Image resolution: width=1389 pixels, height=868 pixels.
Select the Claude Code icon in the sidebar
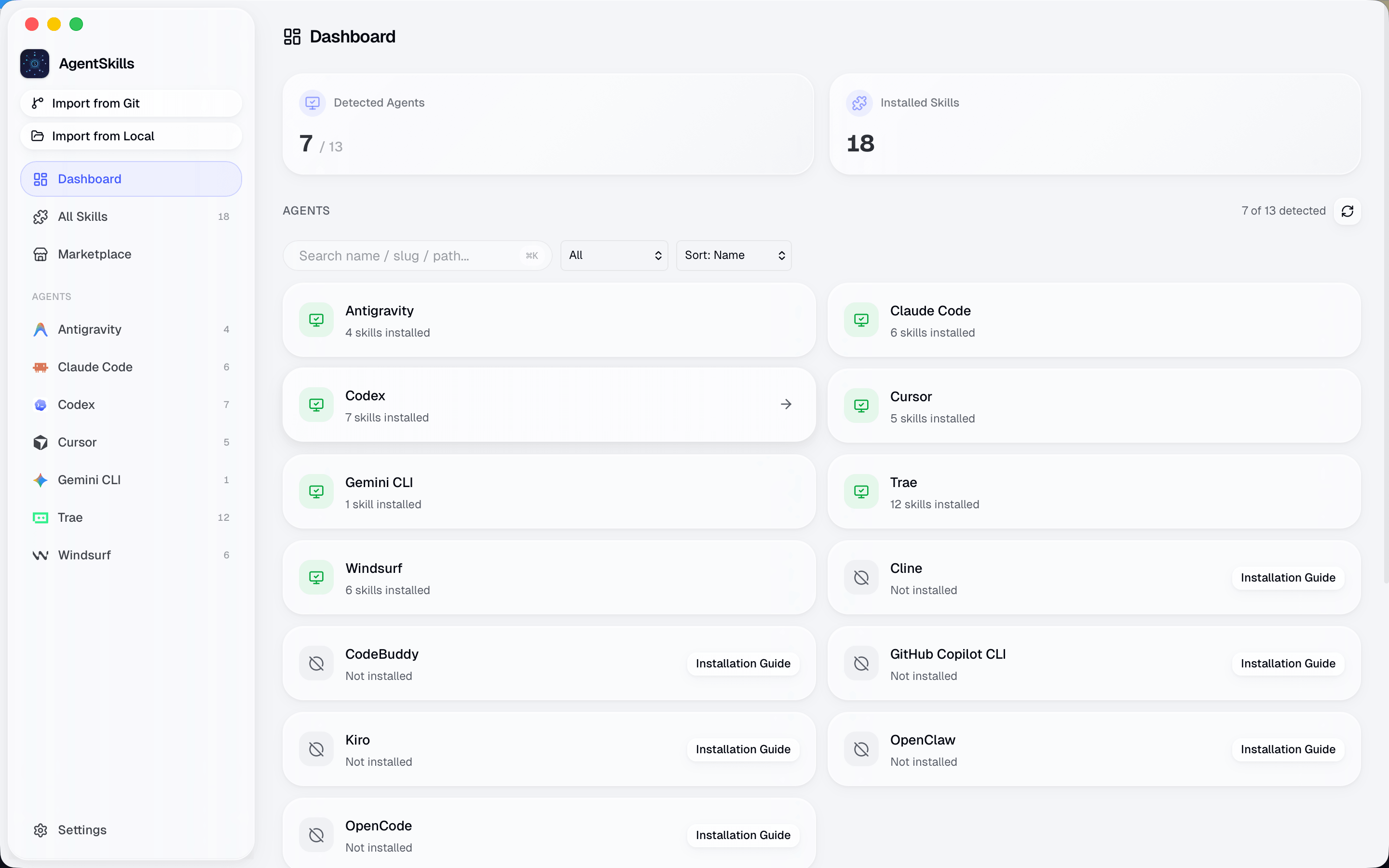point(40,367)
